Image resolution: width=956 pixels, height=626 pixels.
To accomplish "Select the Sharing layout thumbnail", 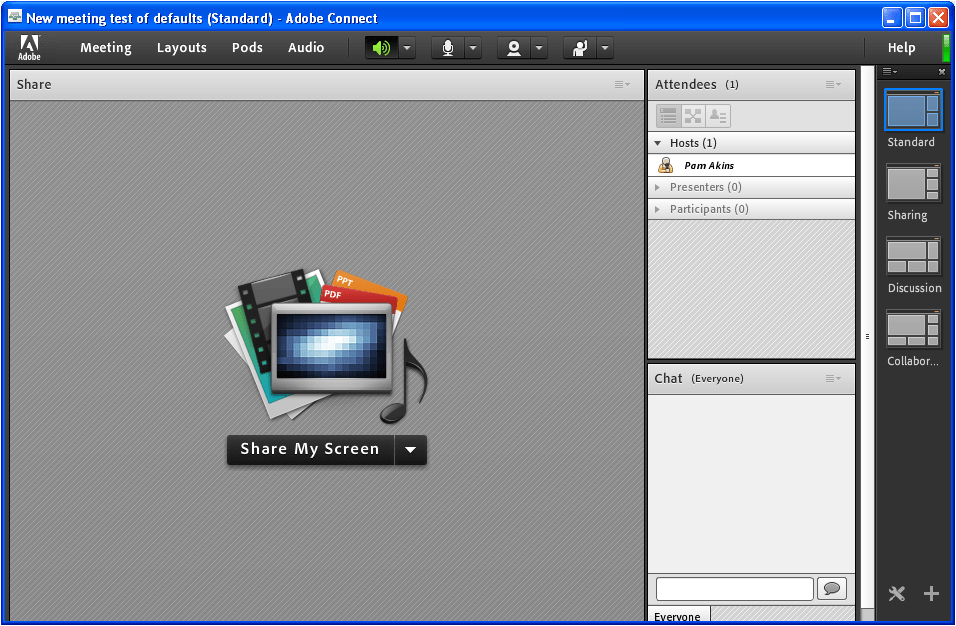I will pyautogui.click(x=913, y=182).
